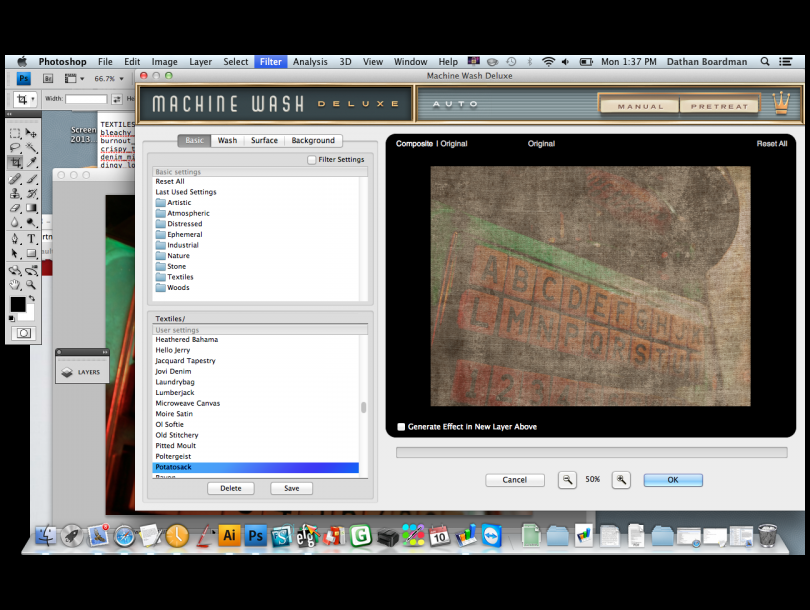Launch Adobe Bridge from the application bar
The image size is (810, 610).
48,79
